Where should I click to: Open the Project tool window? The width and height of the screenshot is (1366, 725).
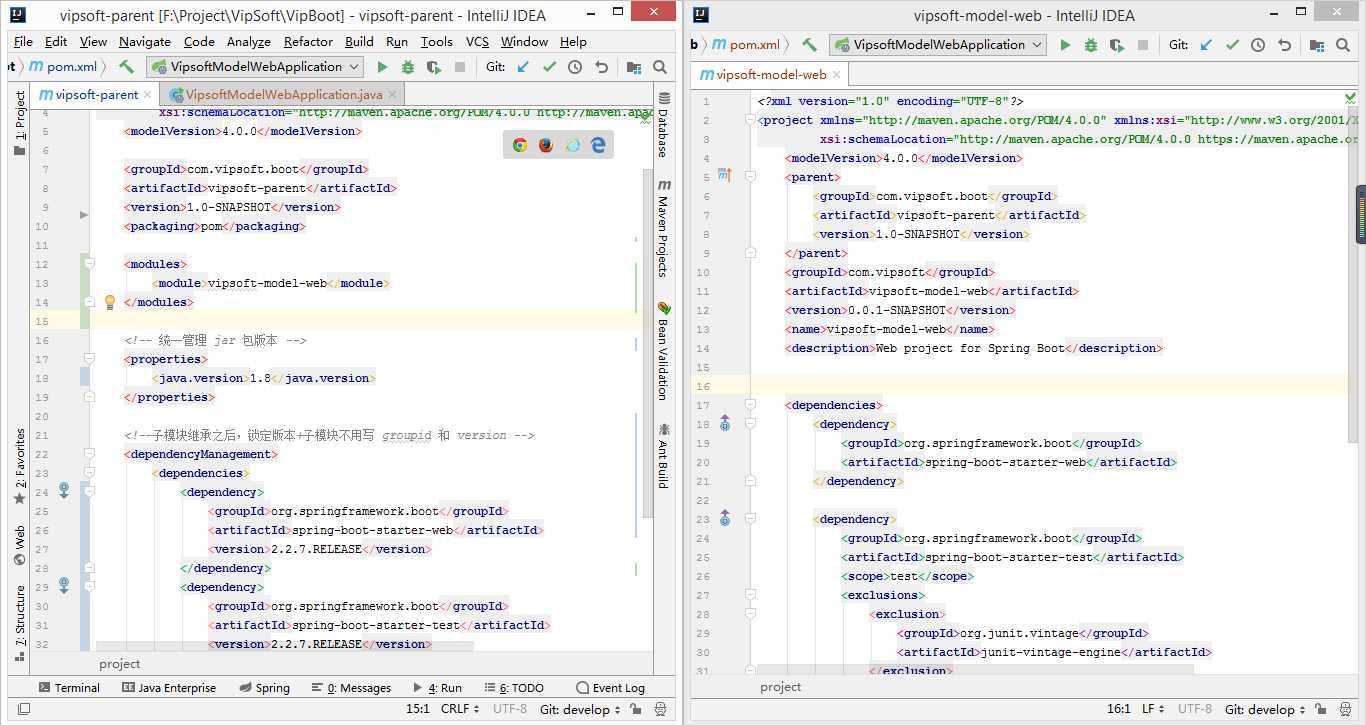click(20, 123)
